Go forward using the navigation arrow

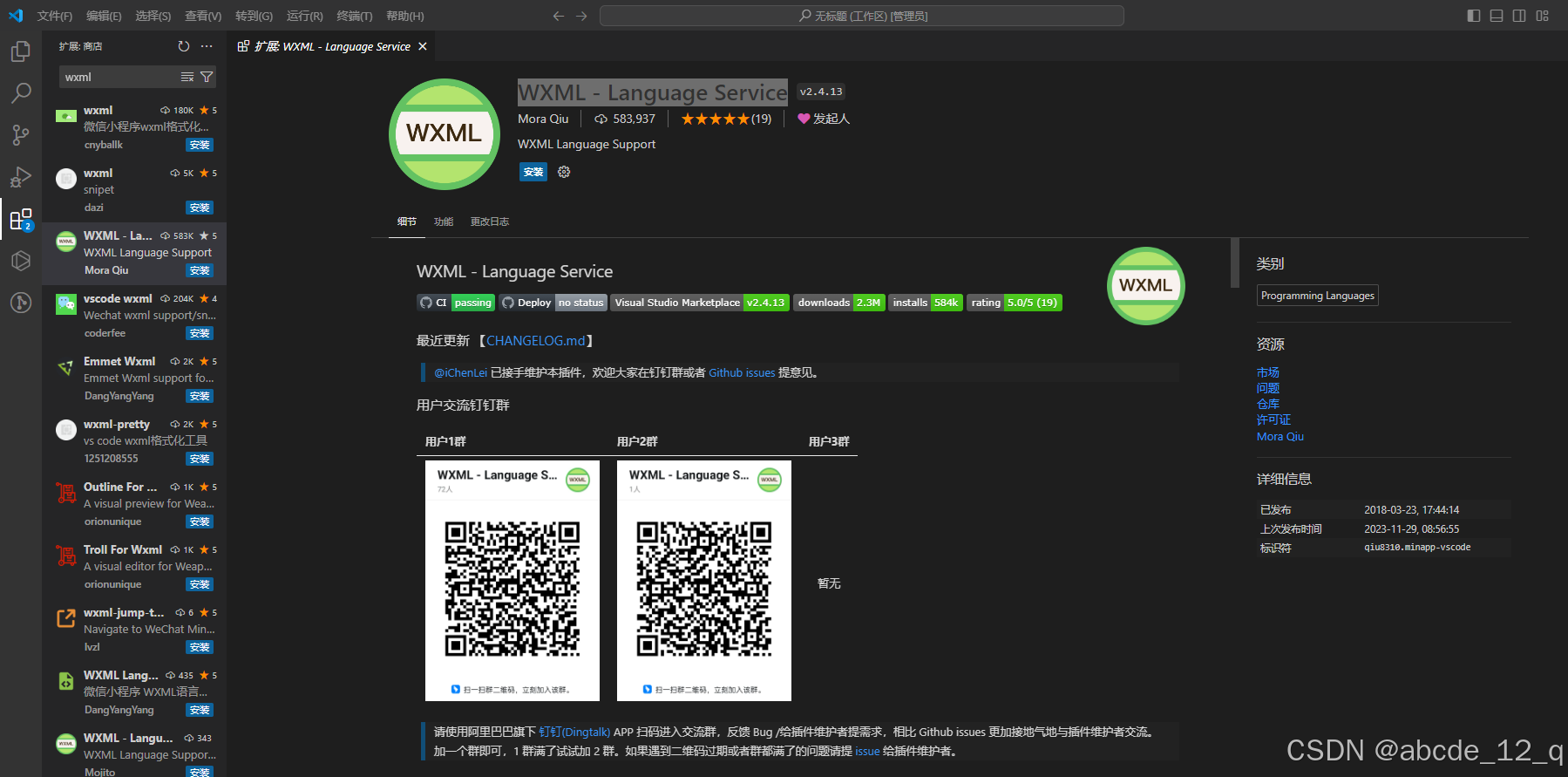click(581, 16)
